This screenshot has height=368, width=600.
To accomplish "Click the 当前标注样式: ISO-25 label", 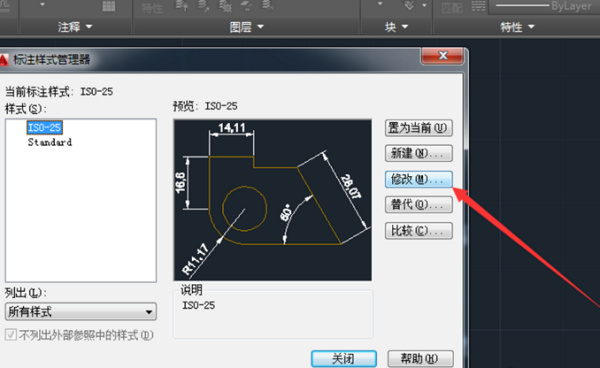I will click(59, 92).
